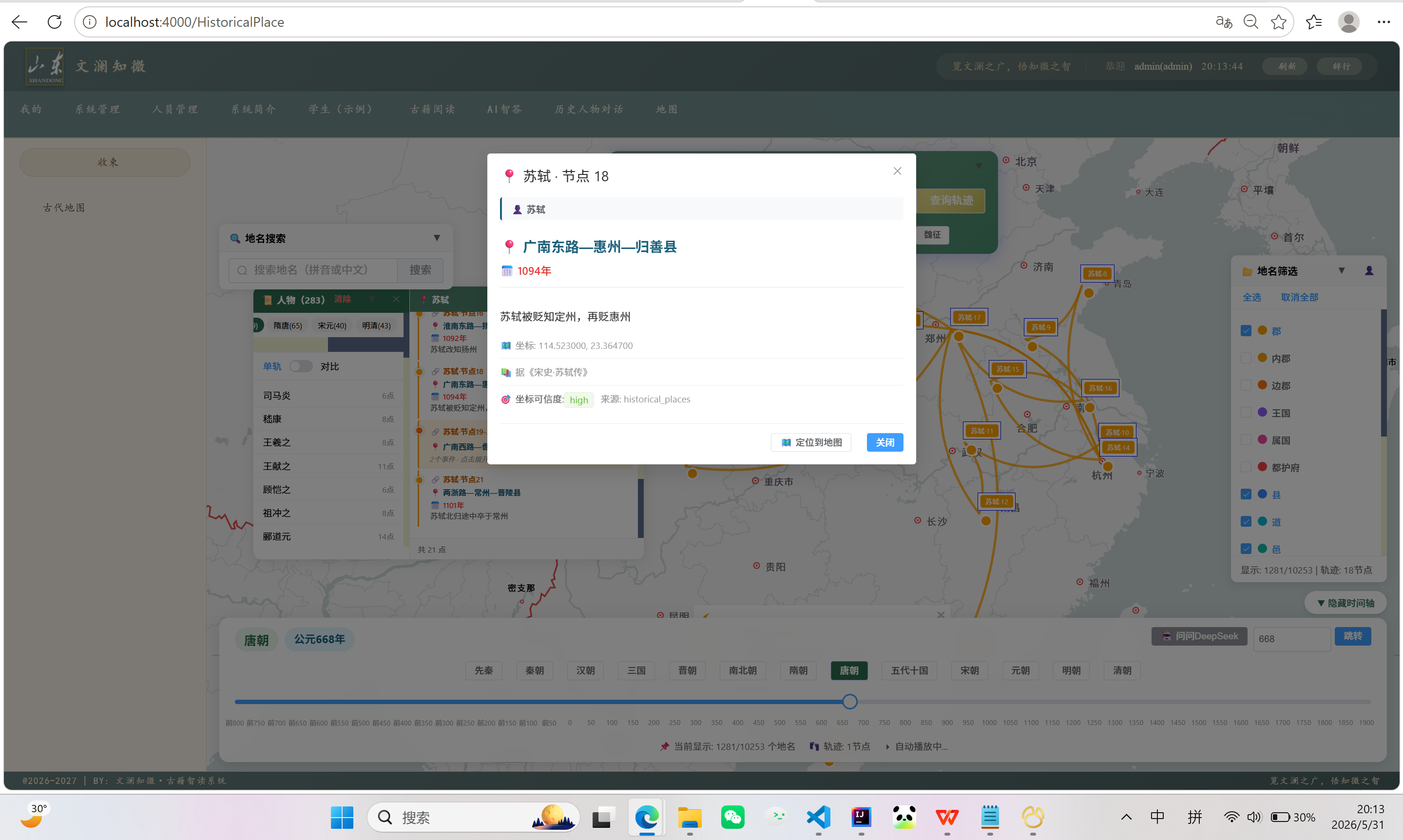Image resolution: width=1403 pixels, height=840 pixels.
Task: Collapse the 地名筛选 panel arrow
Action: (1341, 270)
